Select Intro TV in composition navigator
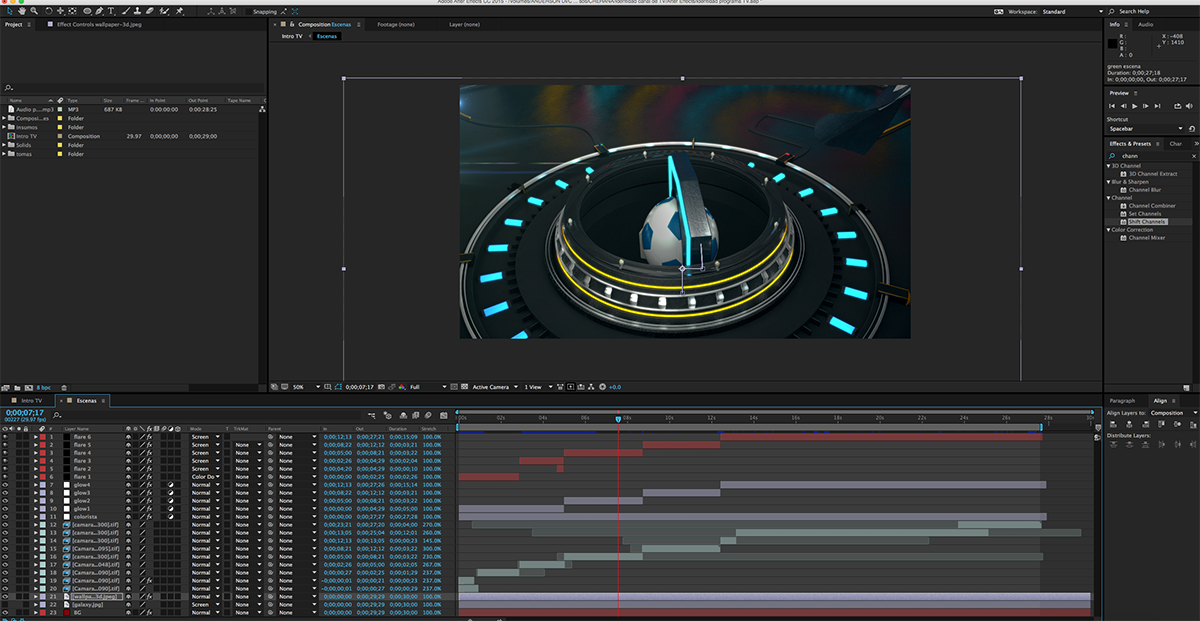The height and width of the screenshot is (621, 1200). [x=293, y=36]
